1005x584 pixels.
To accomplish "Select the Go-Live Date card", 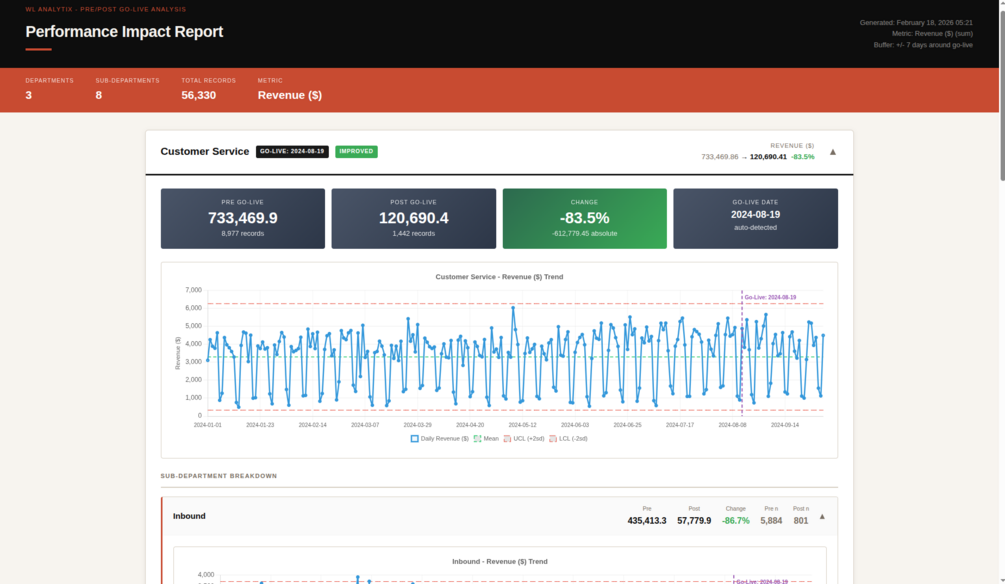I will (756, 219).
